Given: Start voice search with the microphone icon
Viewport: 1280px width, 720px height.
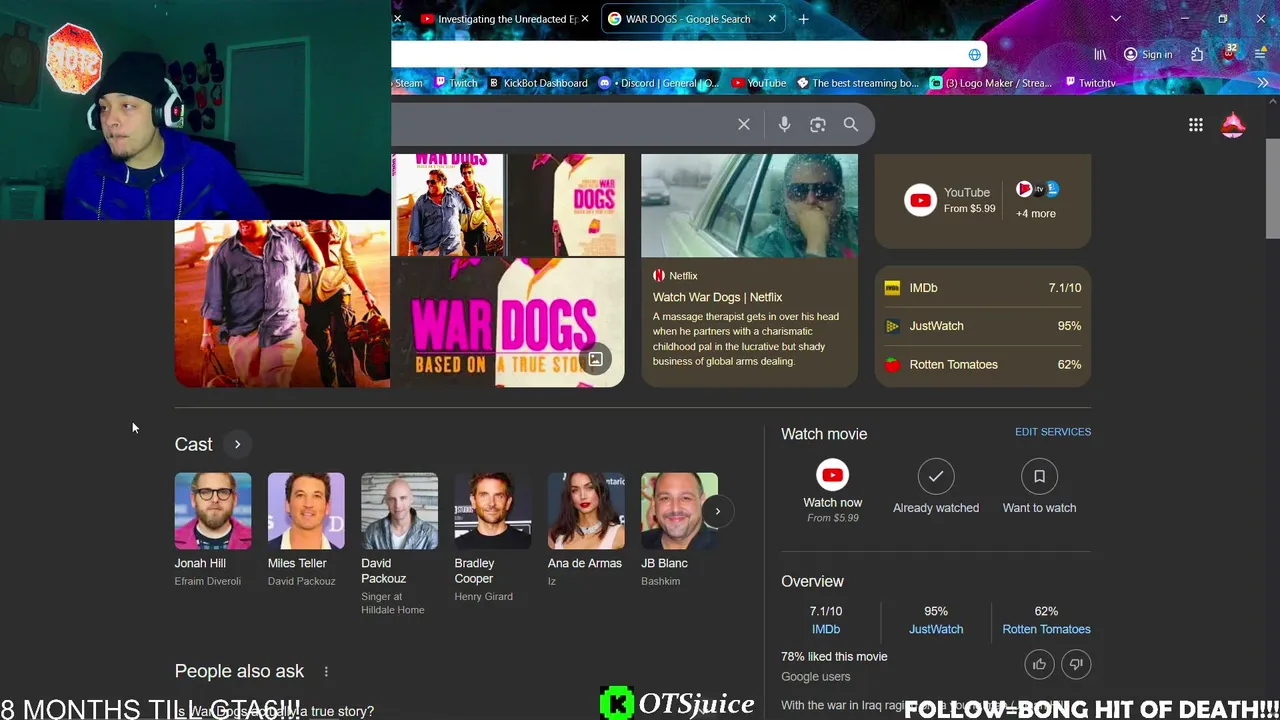Looking at the screenshot, I should click(784, 125).
